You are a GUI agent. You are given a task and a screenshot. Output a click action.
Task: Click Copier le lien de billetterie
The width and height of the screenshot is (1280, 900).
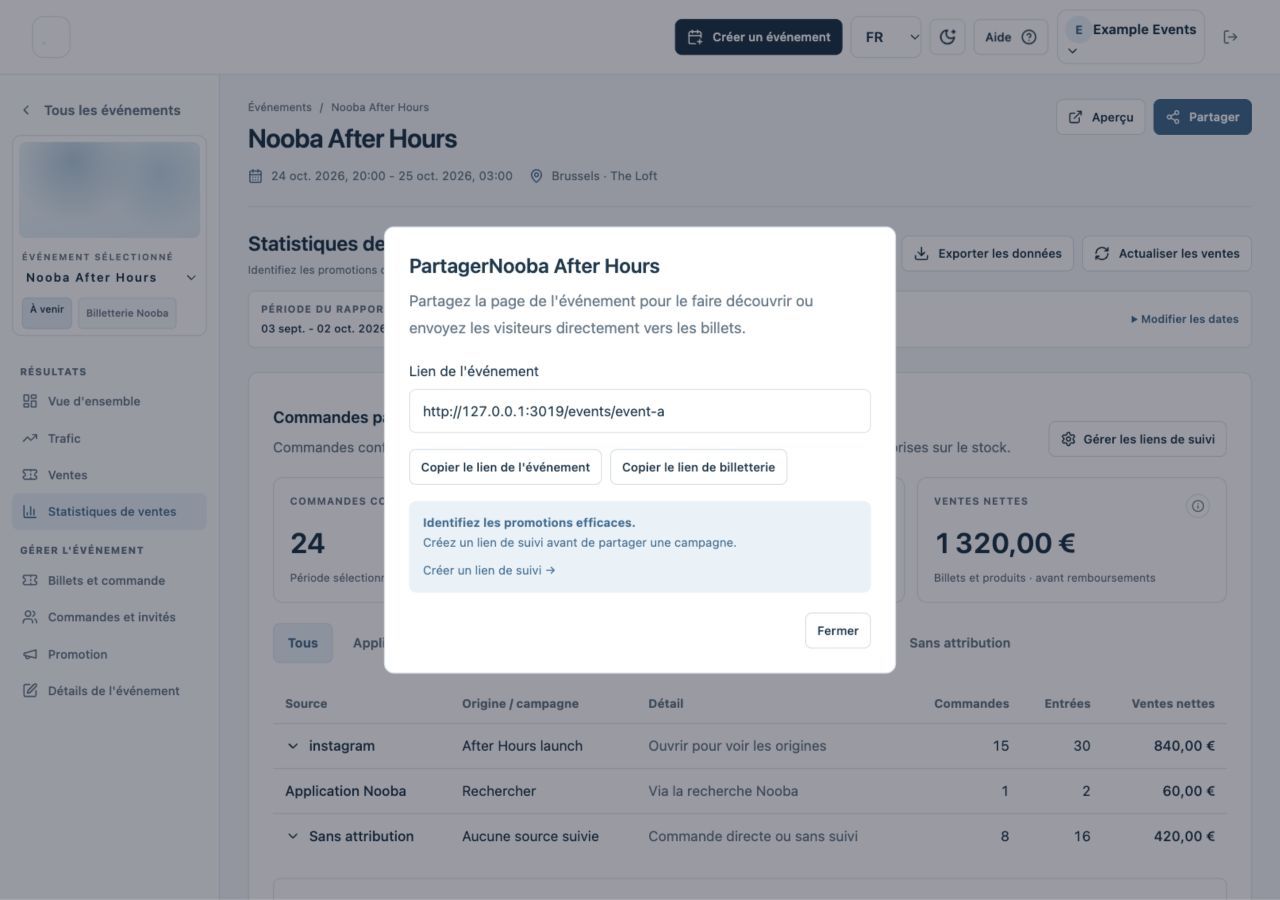click(x=698, y=467)
